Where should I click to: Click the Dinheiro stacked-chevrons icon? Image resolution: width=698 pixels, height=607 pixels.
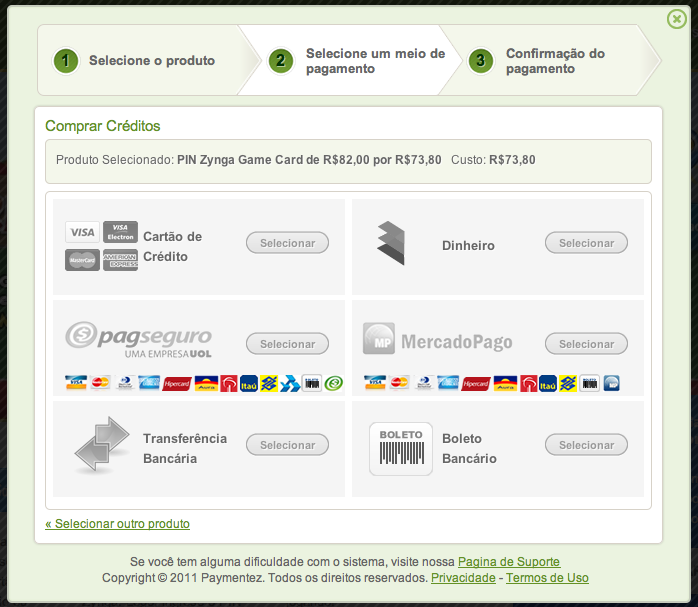click(391, 243)
